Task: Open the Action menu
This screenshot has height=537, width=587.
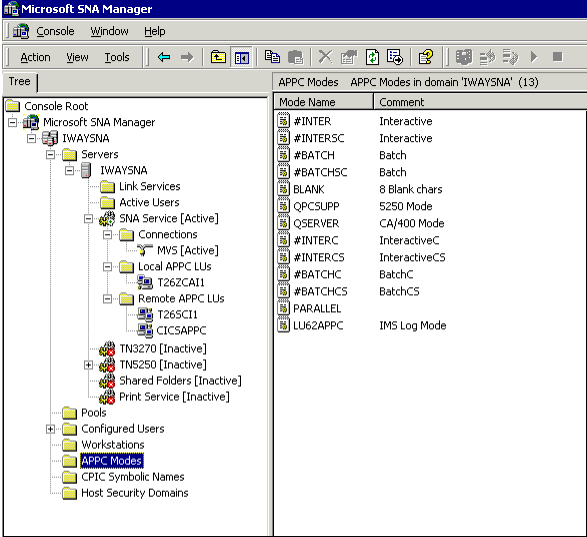Action: (x=35, y=57)
